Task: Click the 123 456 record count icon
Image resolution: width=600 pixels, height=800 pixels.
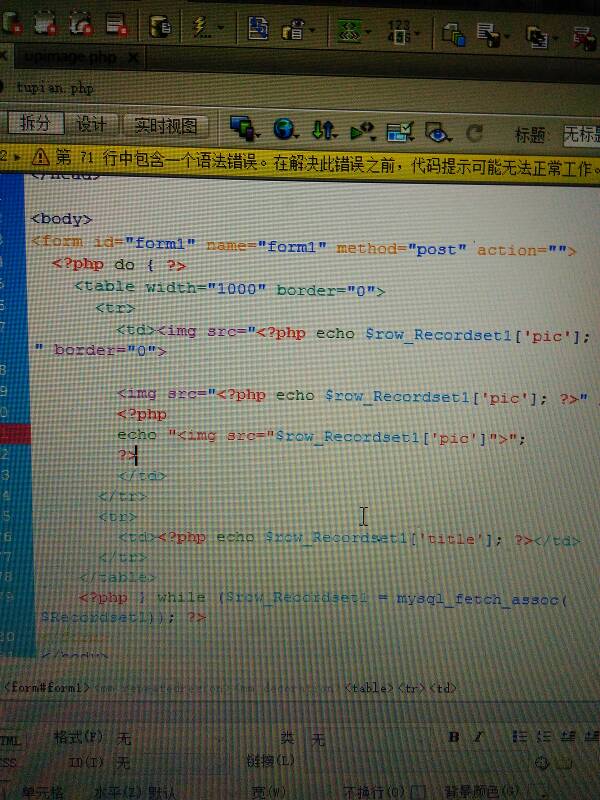Action: coord(399,32)
